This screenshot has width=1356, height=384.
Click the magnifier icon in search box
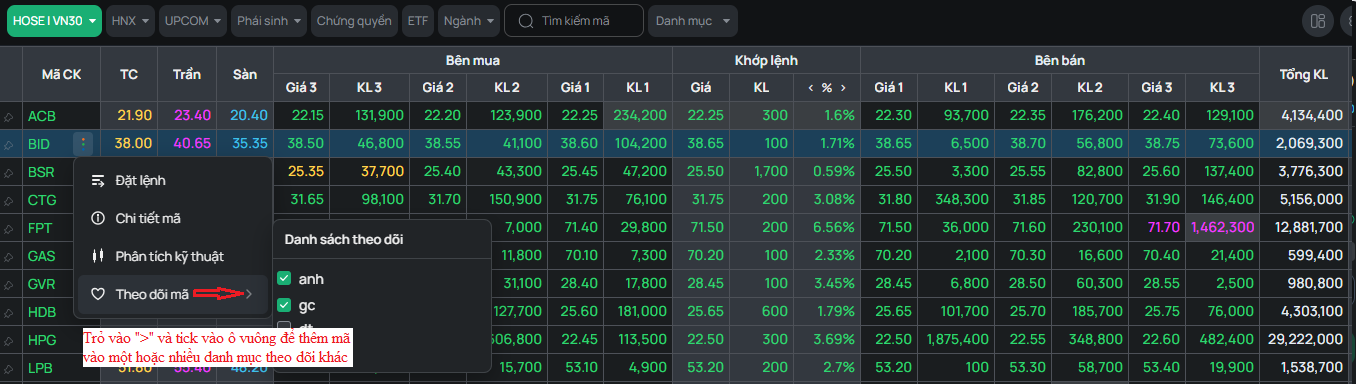point(526,20)
